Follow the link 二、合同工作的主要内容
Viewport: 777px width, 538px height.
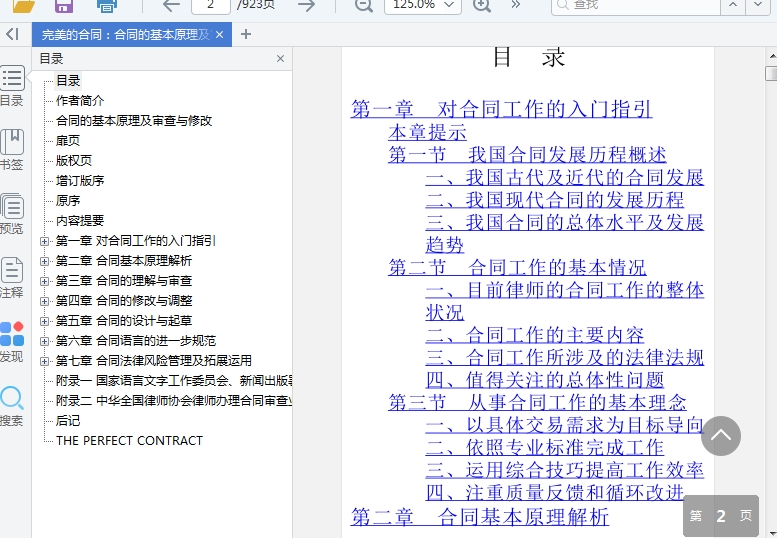coord(535,335)
